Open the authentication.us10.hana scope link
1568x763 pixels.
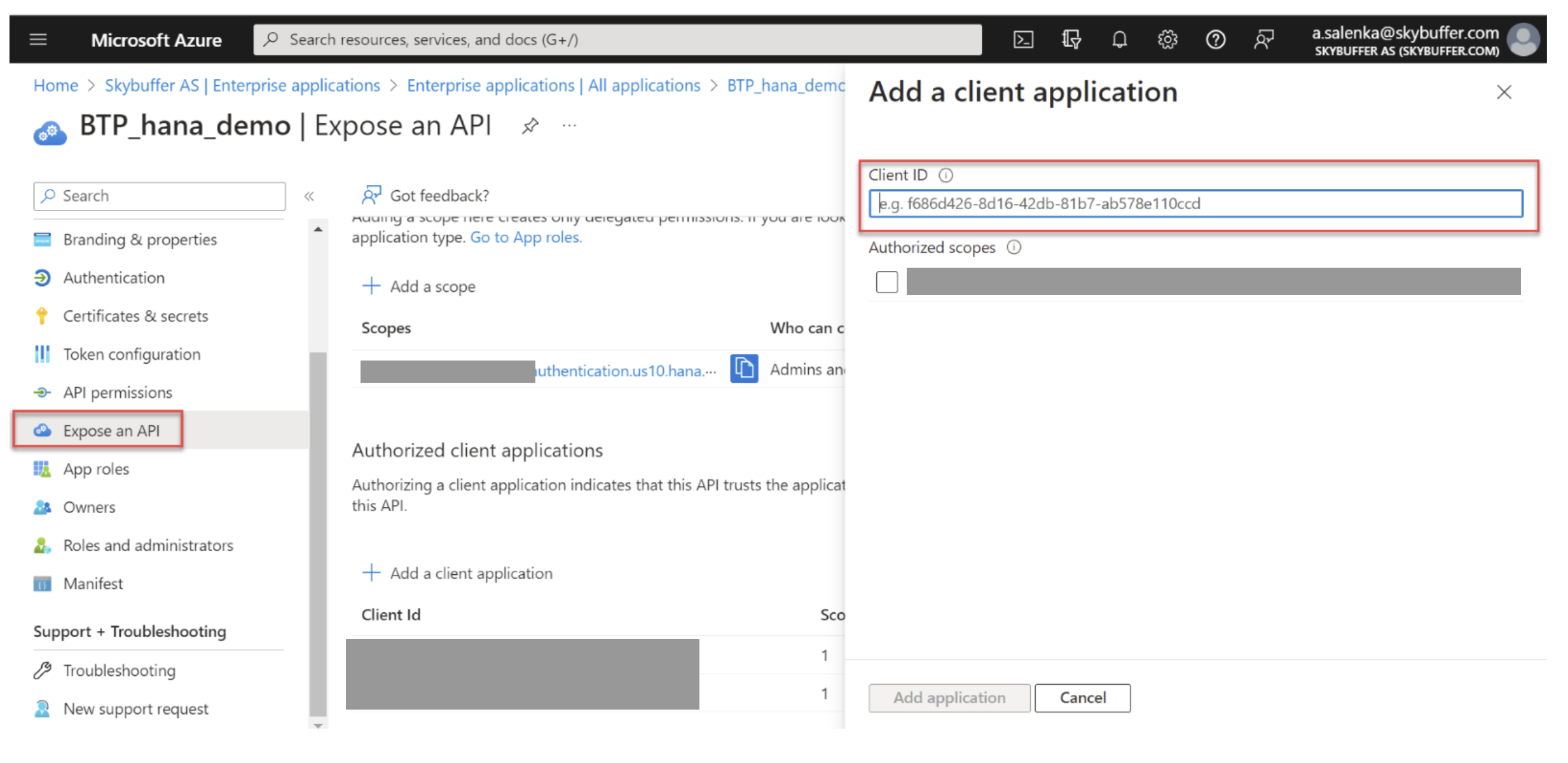626,371
